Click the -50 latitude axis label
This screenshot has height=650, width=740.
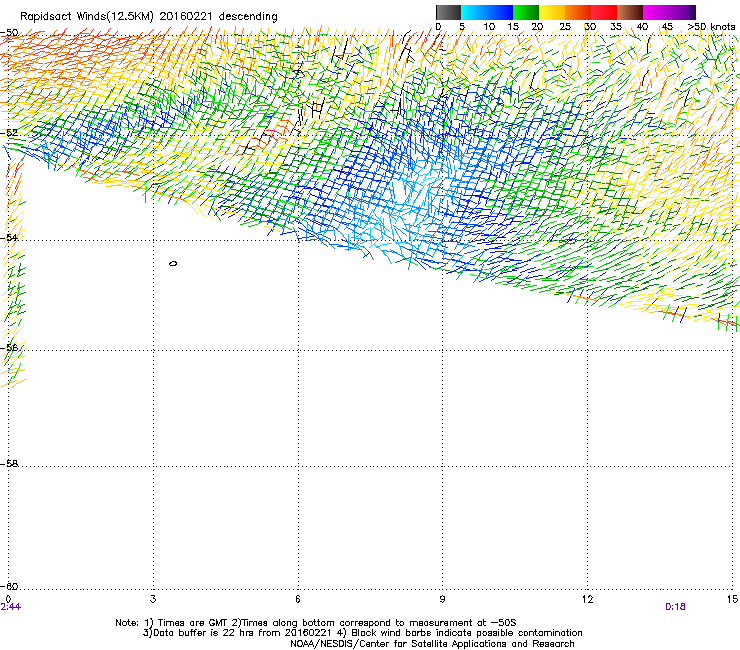9,33
